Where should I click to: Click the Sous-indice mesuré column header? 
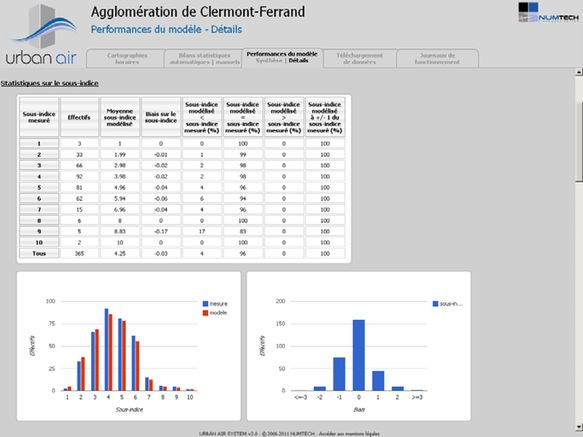pyautogui.click(x=39, y=117)
